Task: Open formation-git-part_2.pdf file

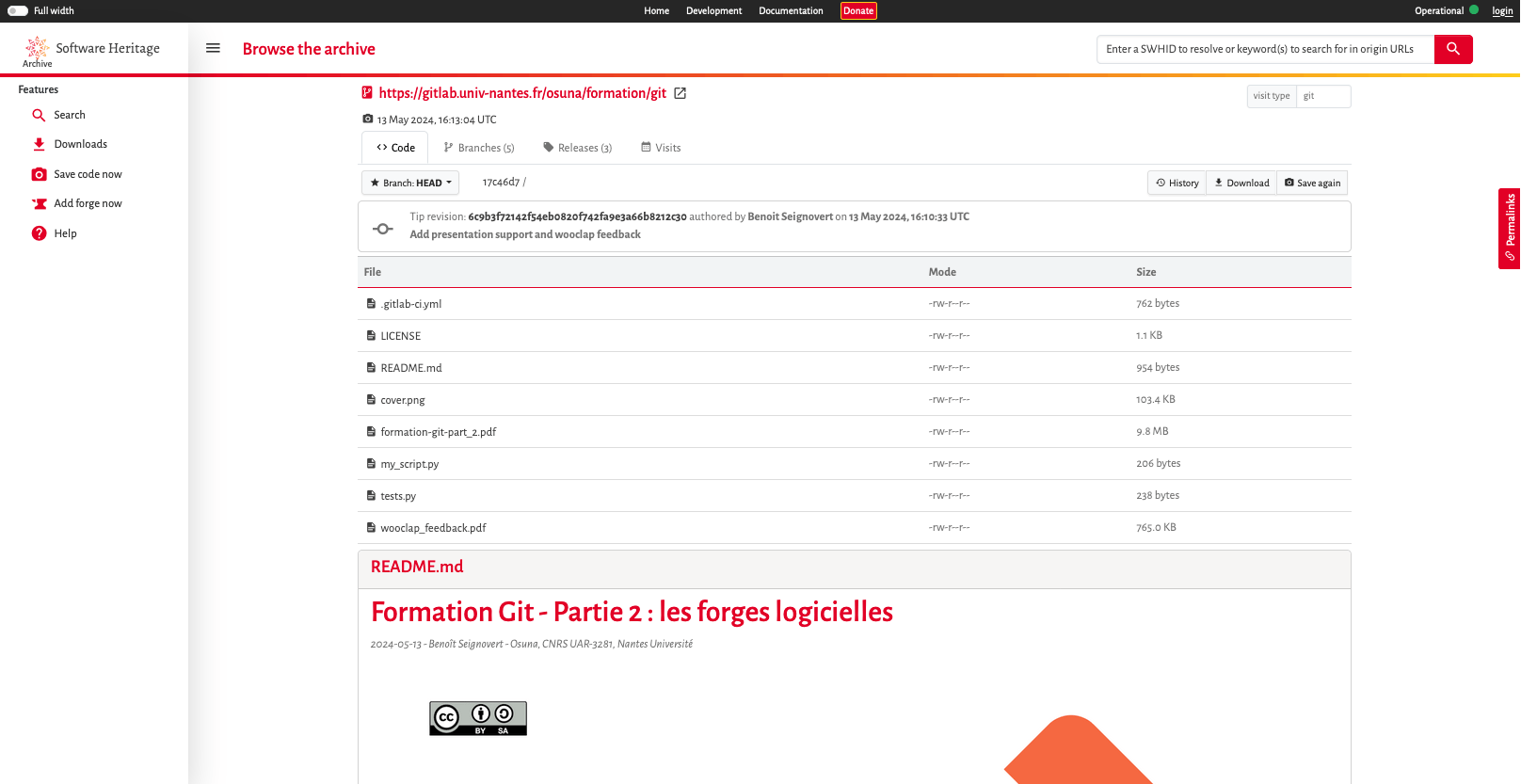Action: click(438, 432)
